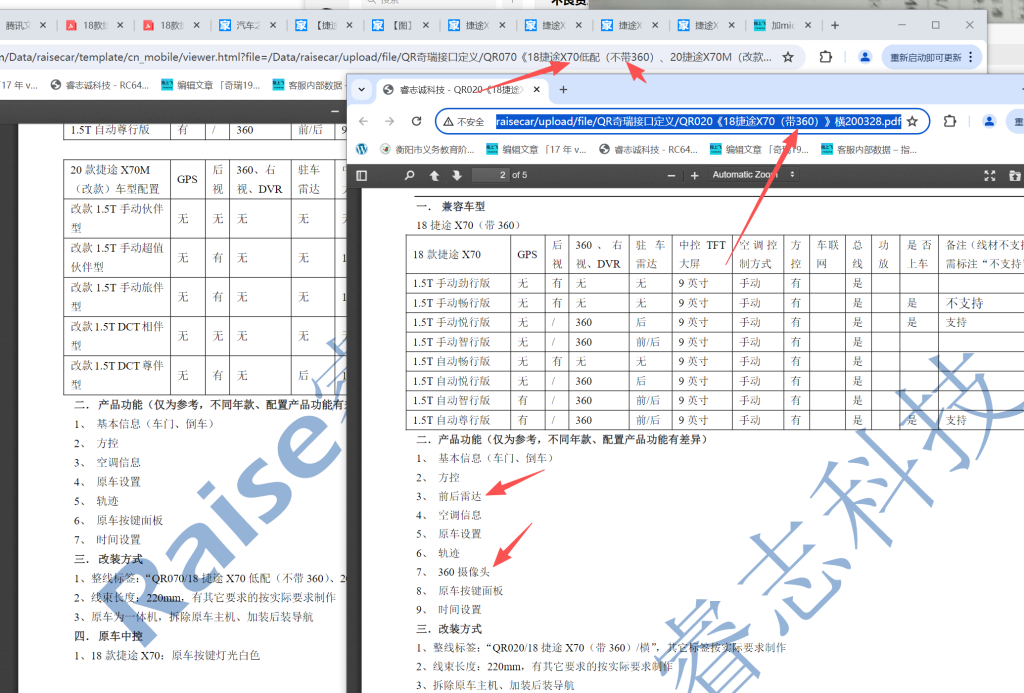
Task: Open front window's 睿志诚科技 - RC64... bookmark
Action: (648, 150)
